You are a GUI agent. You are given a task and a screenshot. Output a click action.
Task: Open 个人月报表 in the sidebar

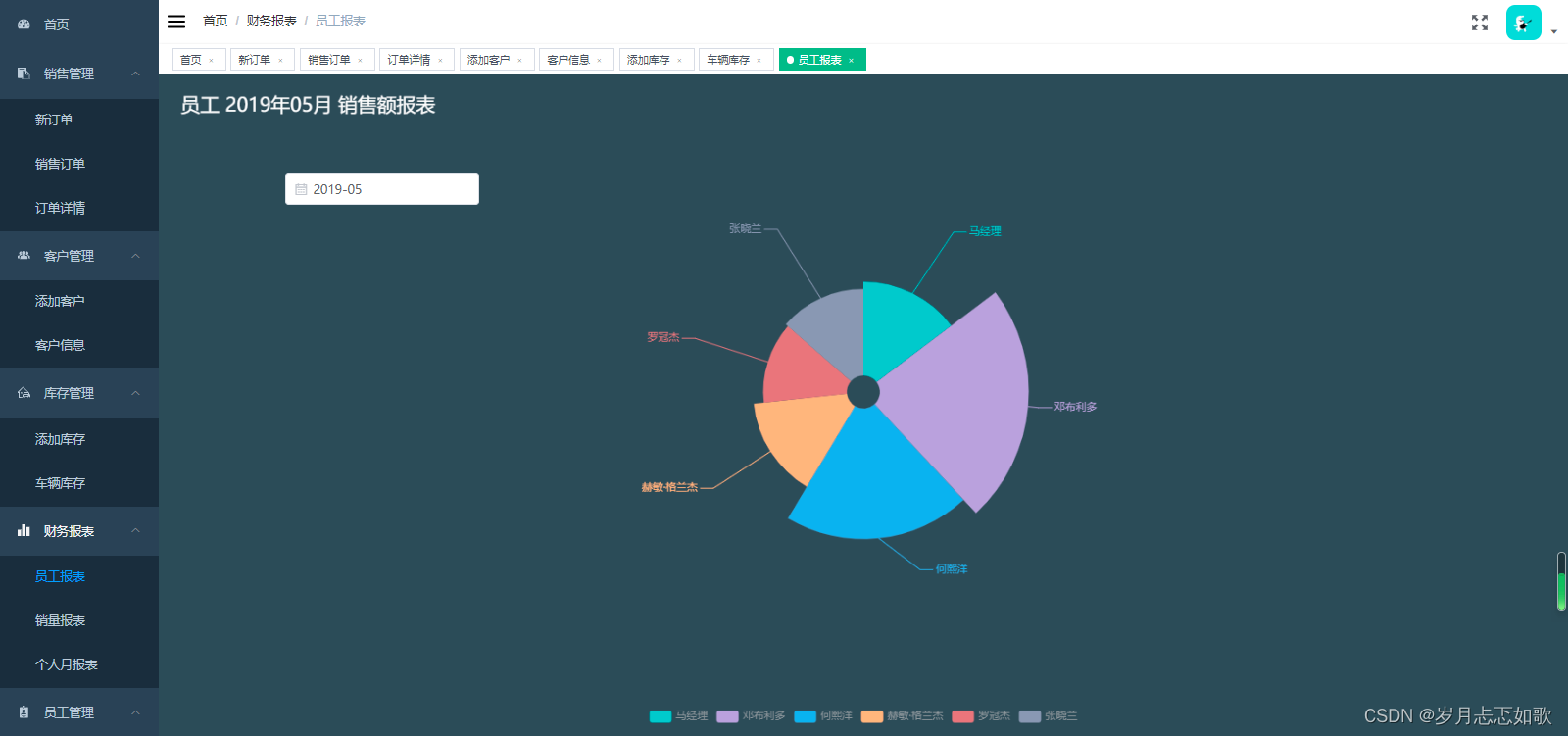pos(79,664)
